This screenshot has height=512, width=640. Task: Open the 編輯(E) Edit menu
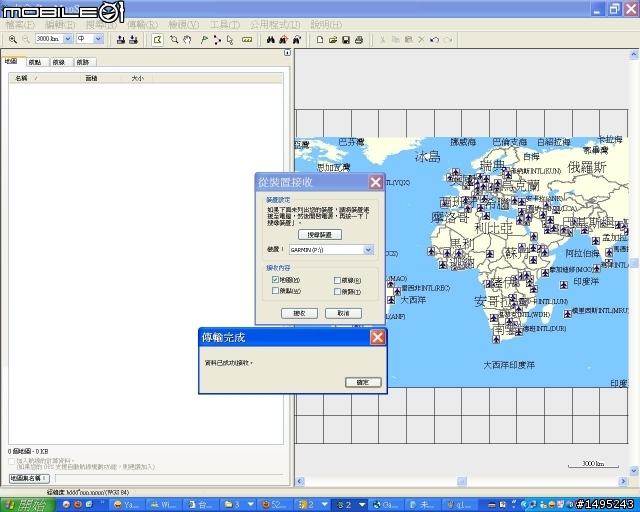[60, 25]
